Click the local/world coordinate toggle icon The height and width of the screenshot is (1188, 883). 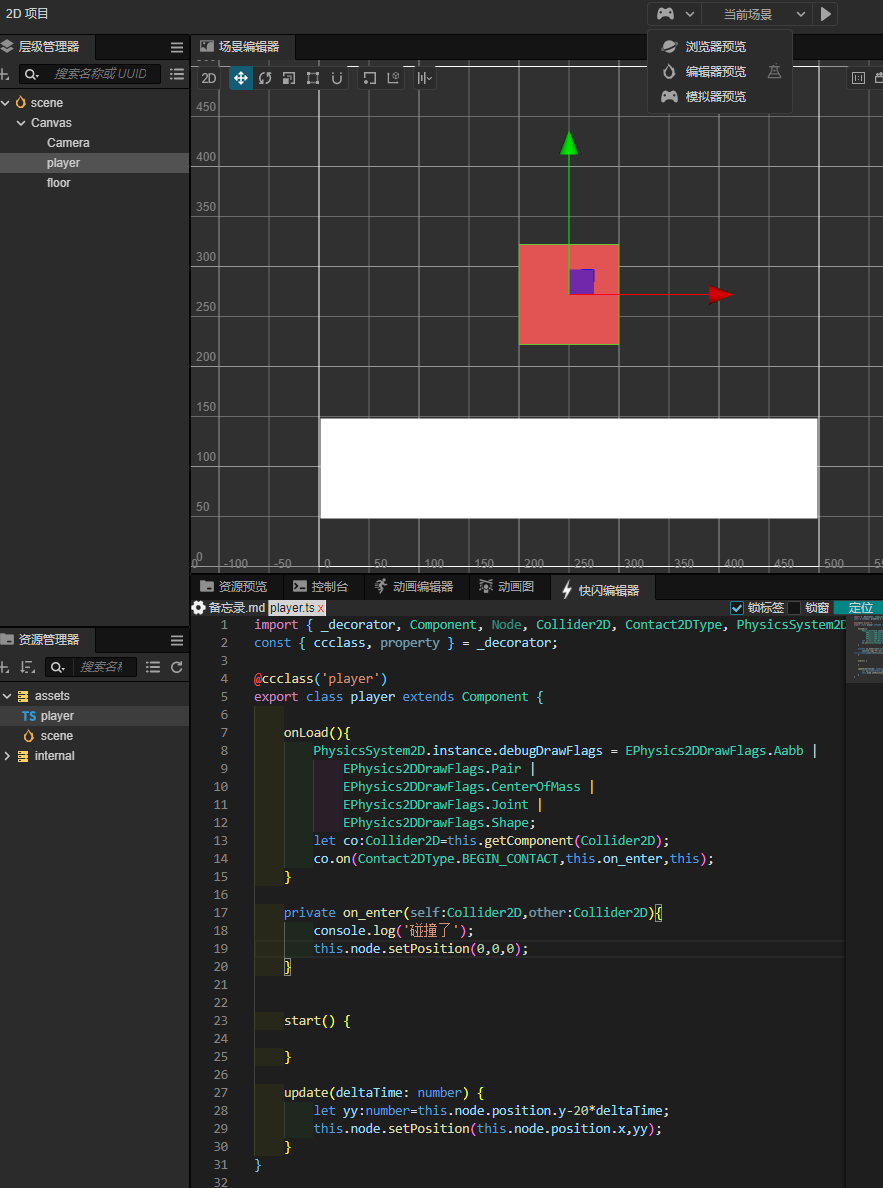pos(393,78)
